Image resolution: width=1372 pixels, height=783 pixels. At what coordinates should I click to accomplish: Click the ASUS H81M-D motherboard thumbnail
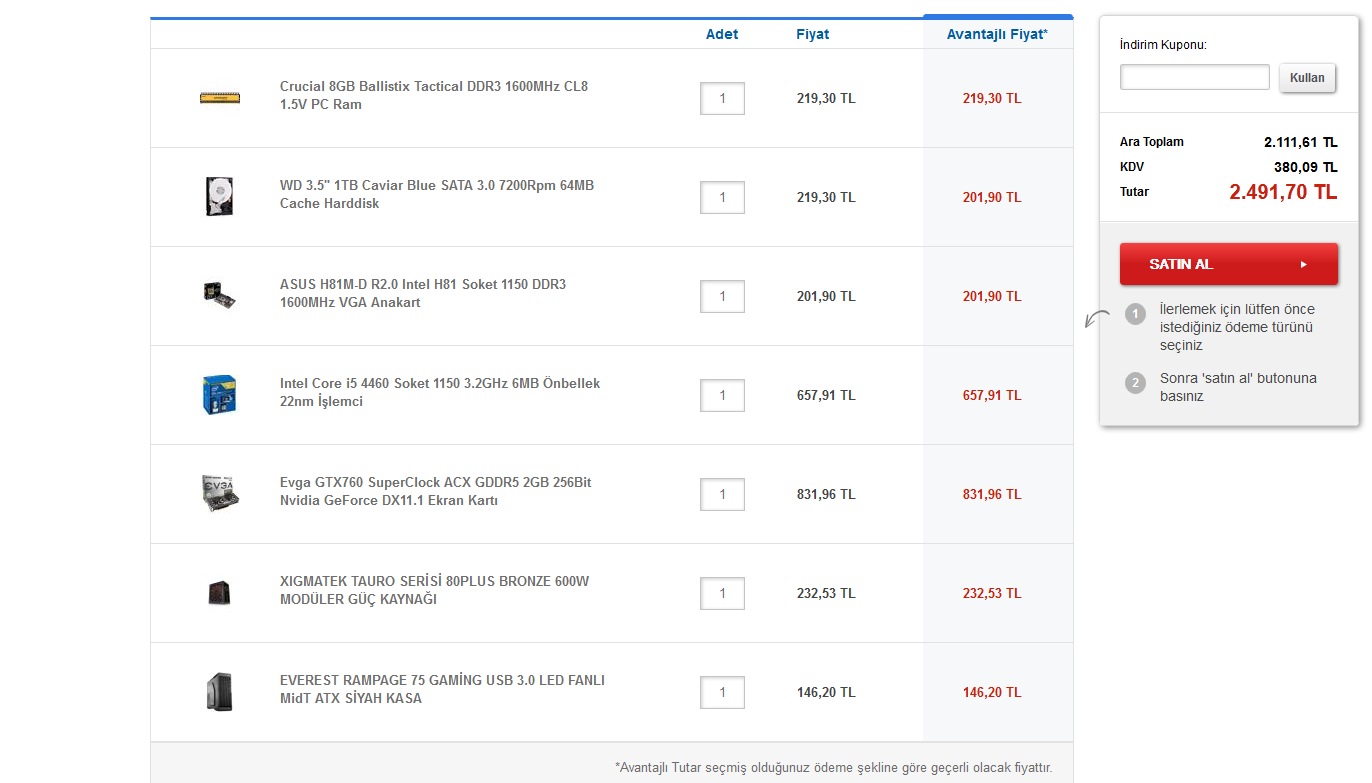[218, 295]
